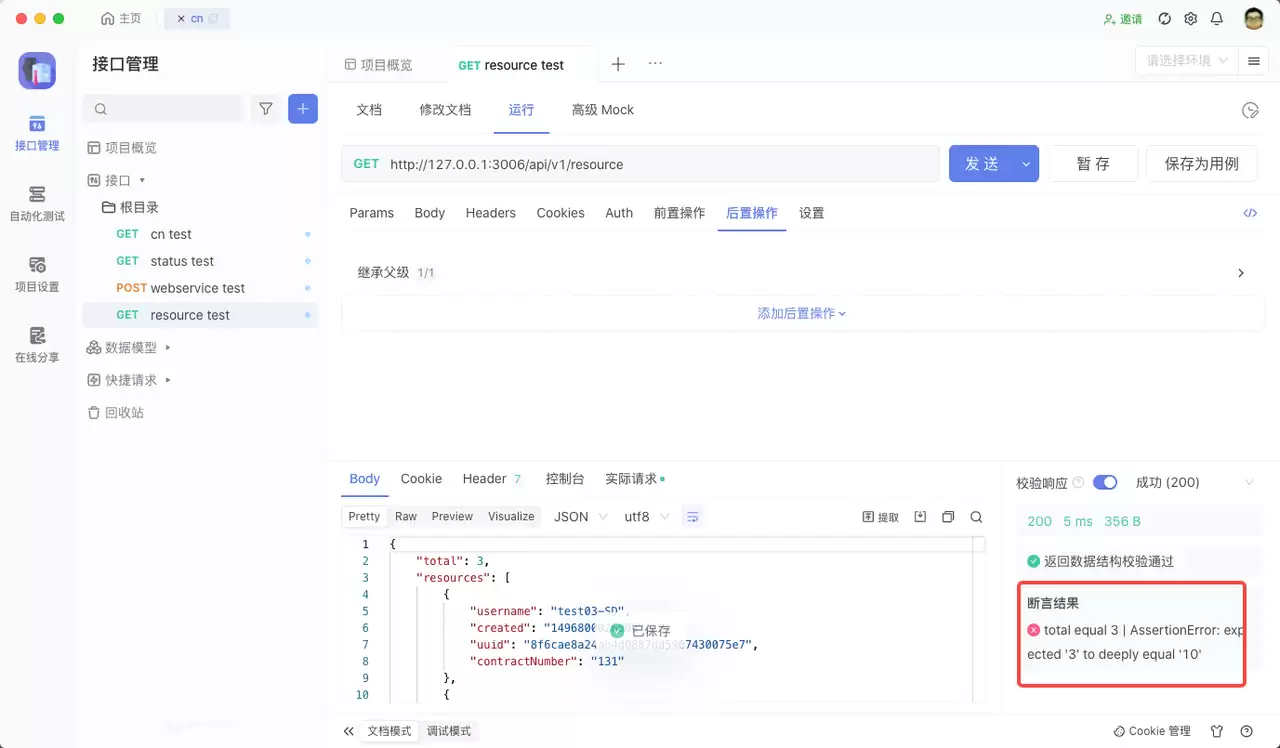Viewport: 1280px width, 748px height.
Task: Click the request URL input field
Action: [640, 164]
